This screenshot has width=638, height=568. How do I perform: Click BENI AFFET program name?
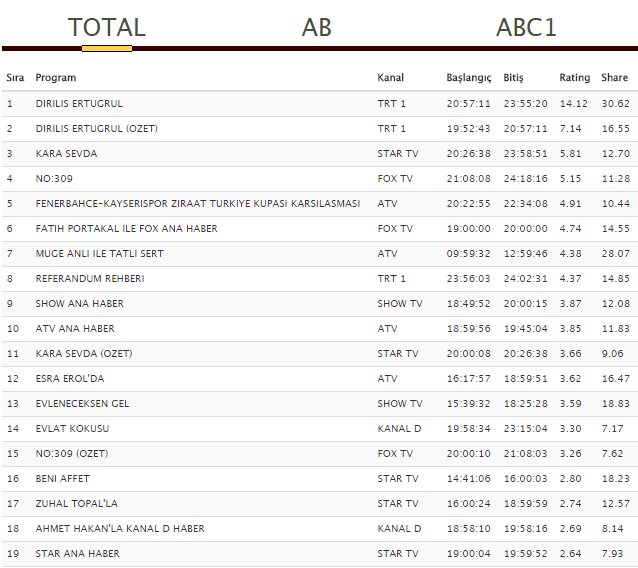click(62, 478)
